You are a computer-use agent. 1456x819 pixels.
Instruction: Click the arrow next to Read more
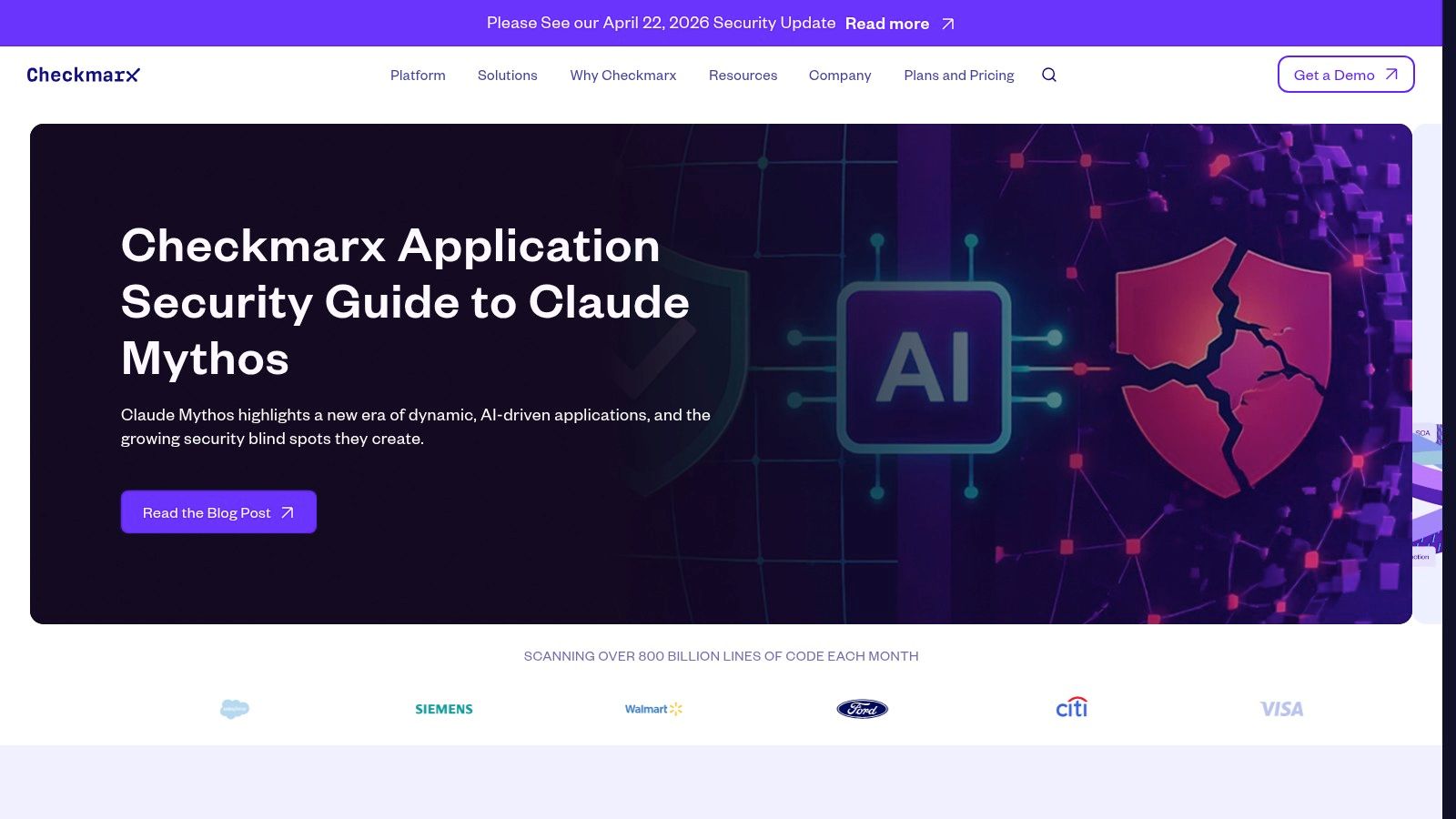click(x=948, y=24)
